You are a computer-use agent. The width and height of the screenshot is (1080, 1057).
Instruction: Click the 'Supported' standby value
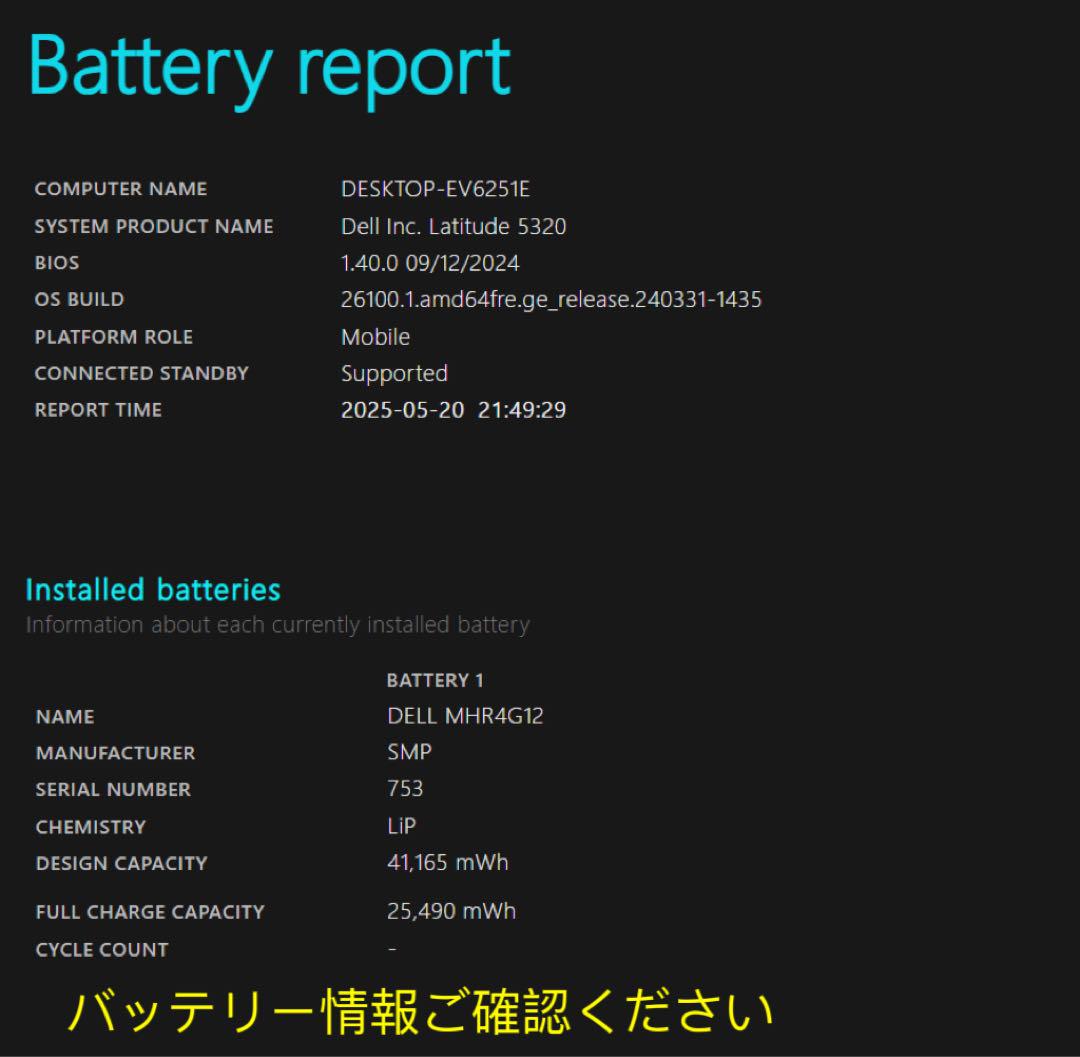click(x=394, y=374)
